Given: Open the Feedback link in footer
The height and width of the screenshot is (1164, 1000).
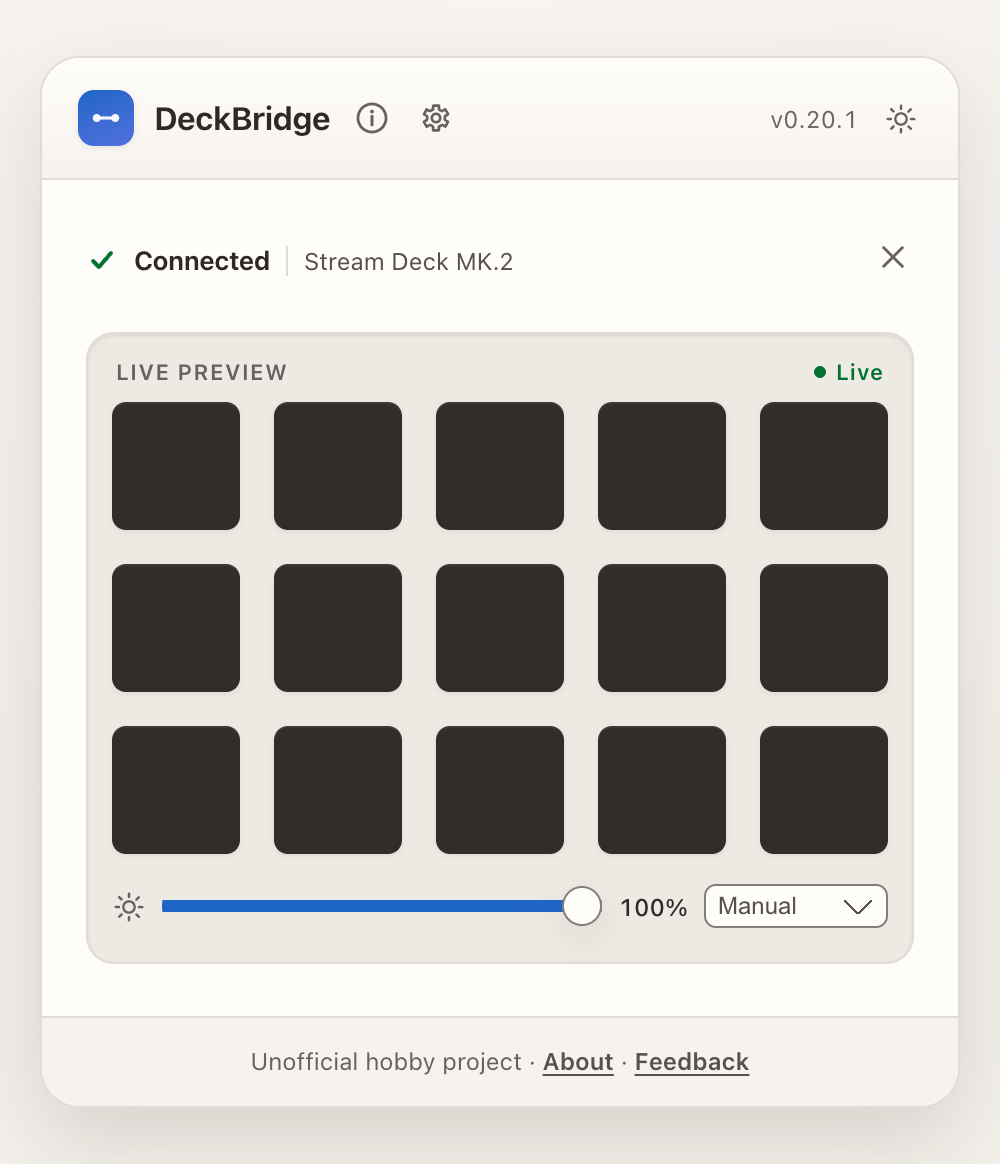Looking at the screenshot, I should (691, 1062).
